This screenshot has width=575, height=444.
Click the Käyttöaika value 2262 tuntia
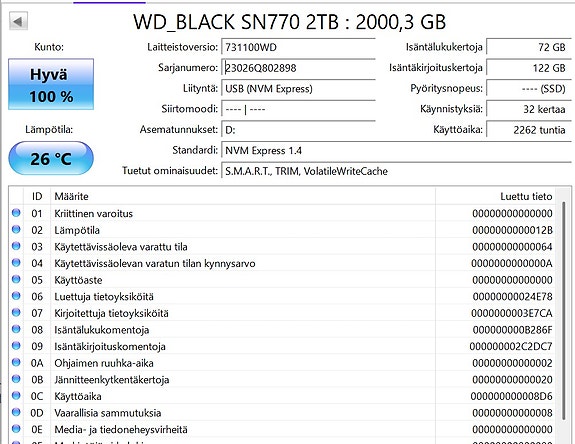click(529, 130)
